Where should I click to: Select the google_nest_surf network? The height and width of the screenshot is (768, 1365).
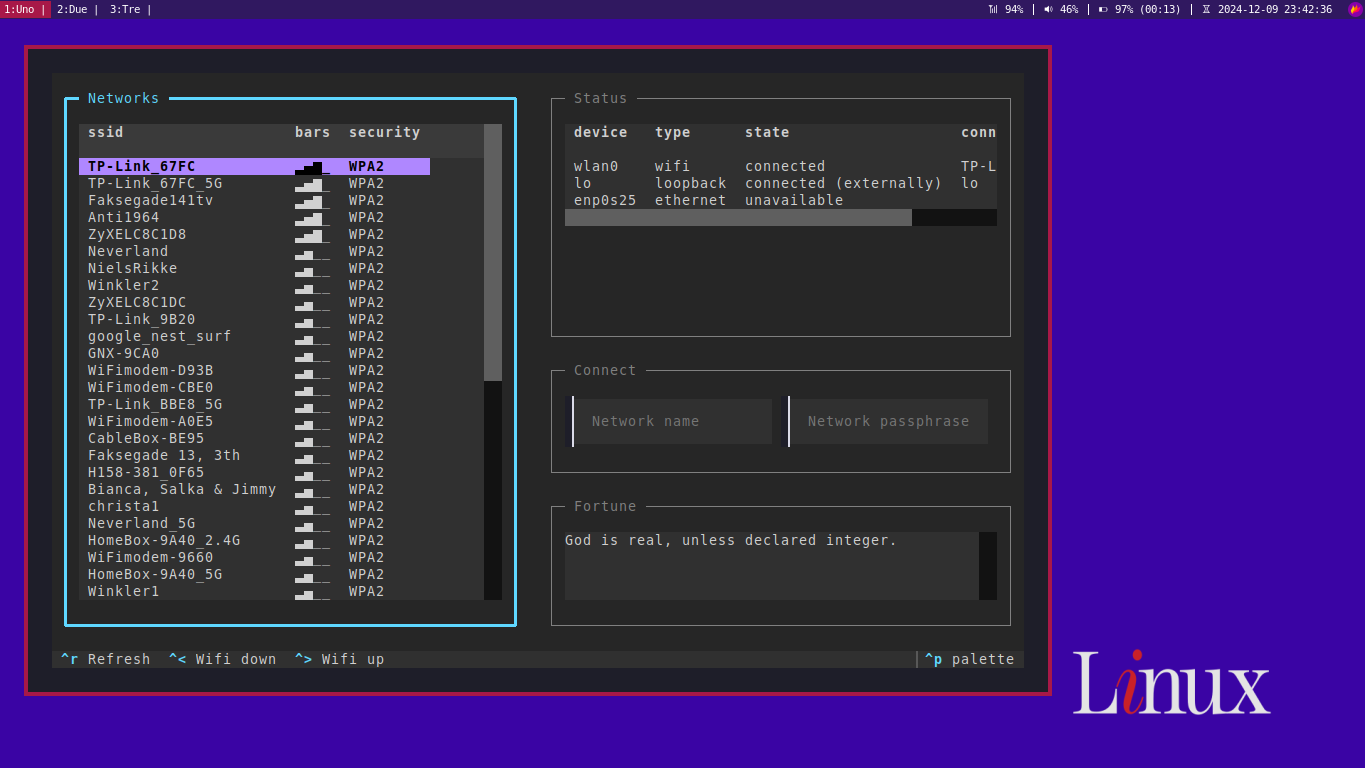click(x=254, y=336)
